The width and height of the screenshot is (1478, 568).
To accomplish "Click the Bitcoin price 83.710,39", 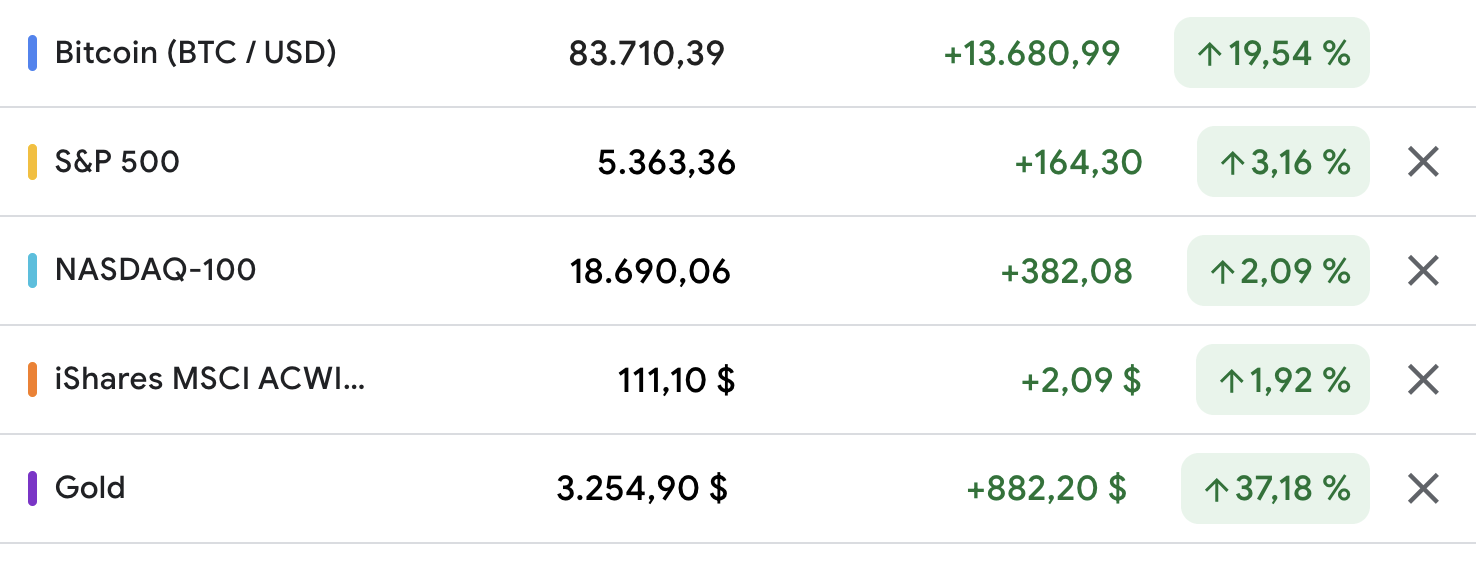I will point(646,53).
